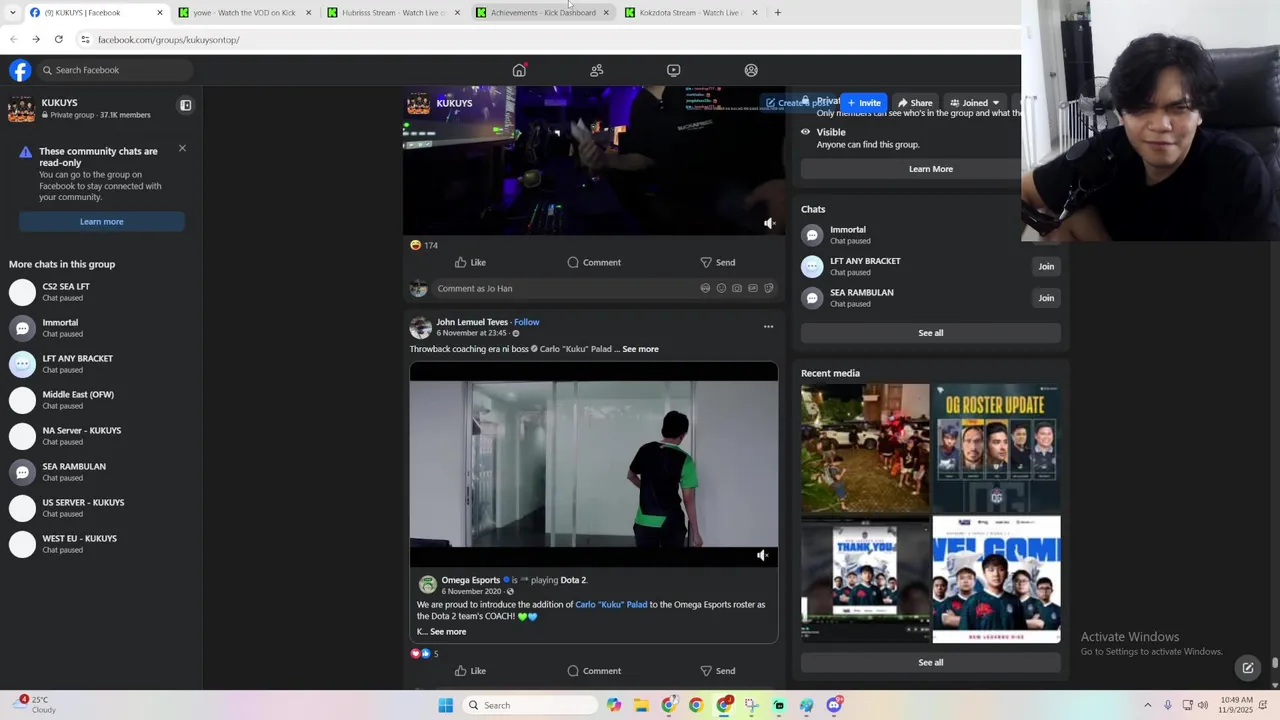Image resolution: width=1280 pixels, height=720 pixels.
Task: Open the three-dot menu on John Lemuel Teves post
Action: tap(768, 326)
